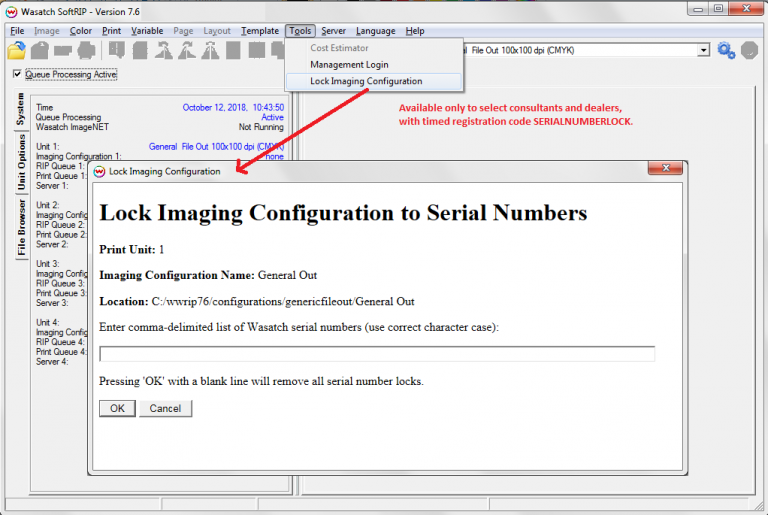
Task: Minimize the Wasatch SoftRIP window
Action: (698, 8)
